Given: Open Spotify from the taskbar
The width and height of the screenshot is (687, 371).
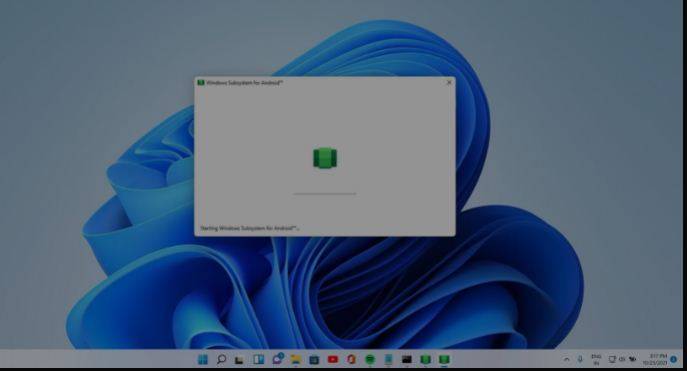Looking at the screenshot, I should click(370, 360).
